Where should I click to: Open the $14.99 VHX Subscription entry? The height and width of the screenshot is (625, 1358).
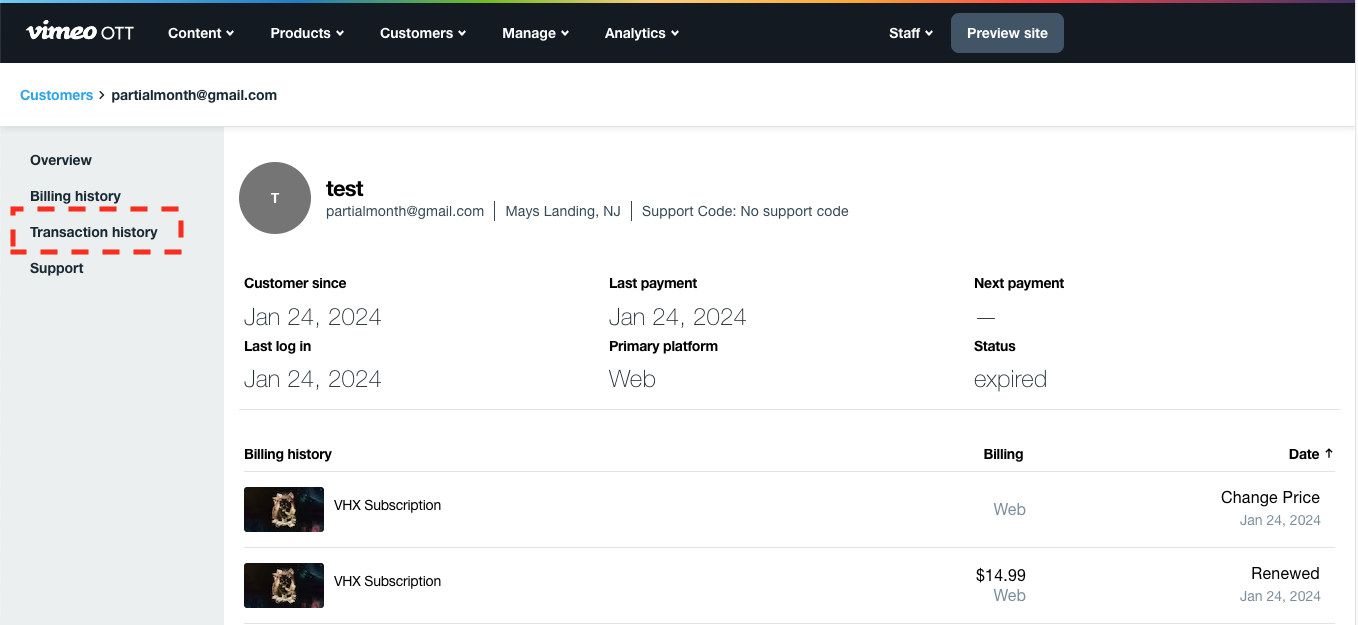pyautogui.click(x=387, y=581)
